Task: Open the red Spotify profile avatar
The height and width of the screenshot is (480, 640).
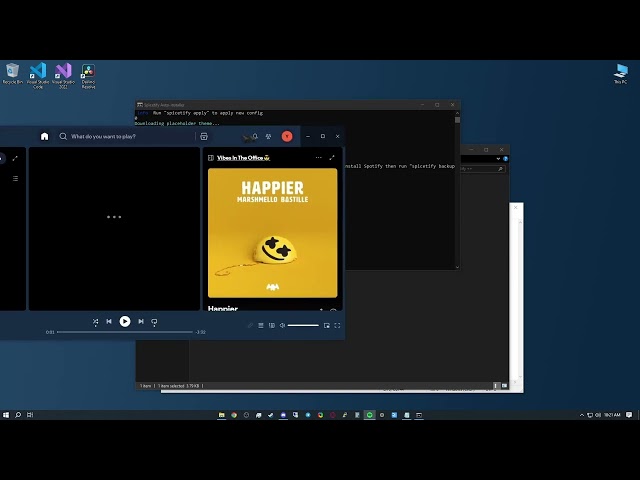Action: [287, 136]
